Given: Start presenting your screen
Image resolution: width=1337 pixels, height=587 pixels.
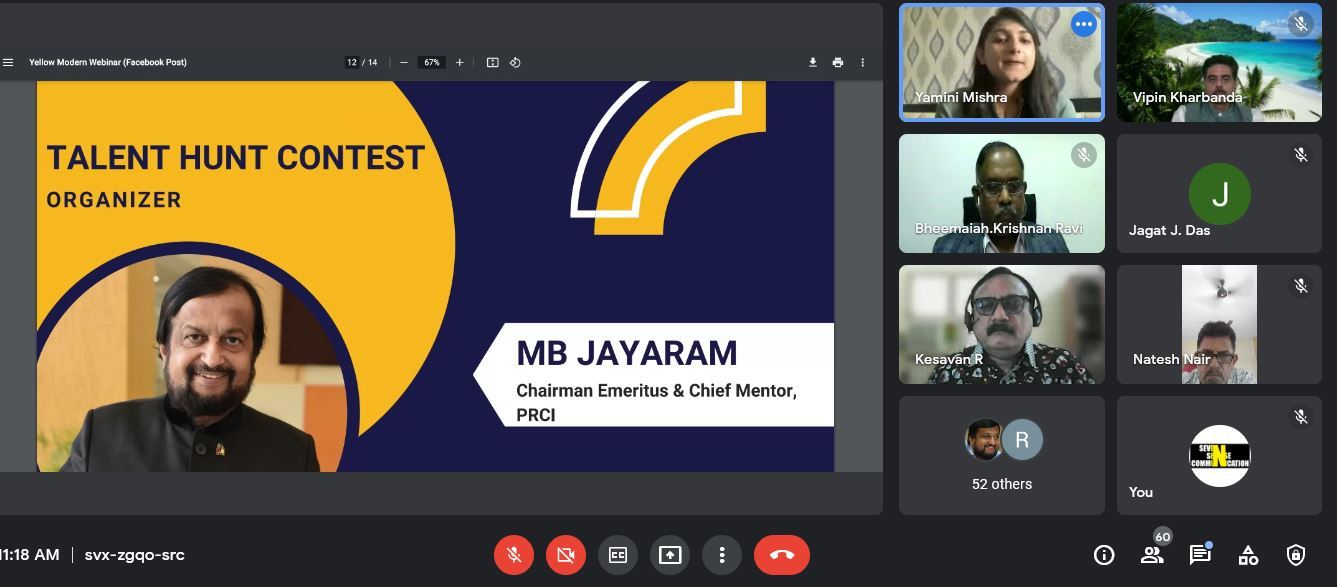Looking at the screenshot, I should (x=670, y=555).
